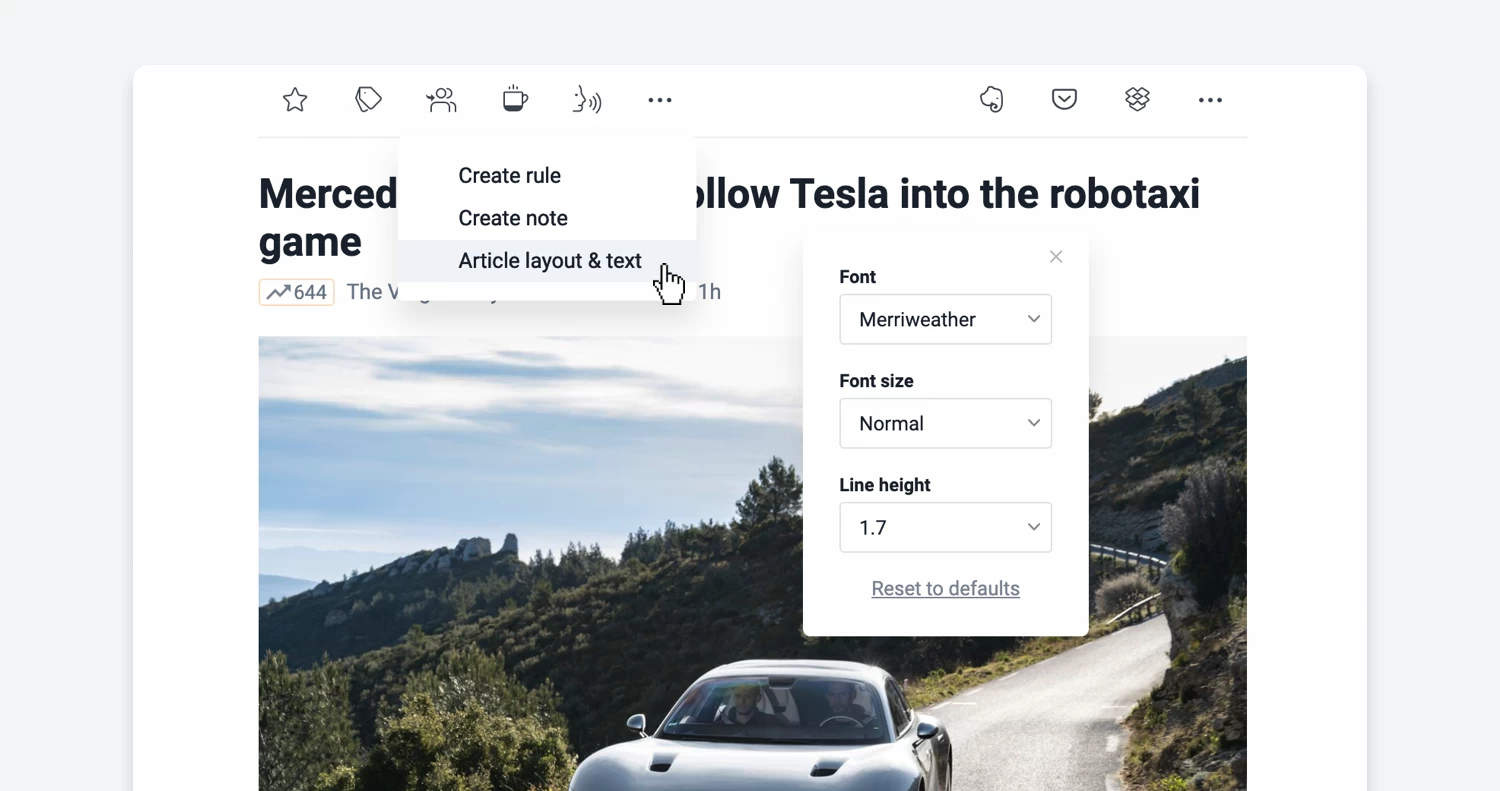
Task: Select Create rule from the menu
Action: click(509, 175)
